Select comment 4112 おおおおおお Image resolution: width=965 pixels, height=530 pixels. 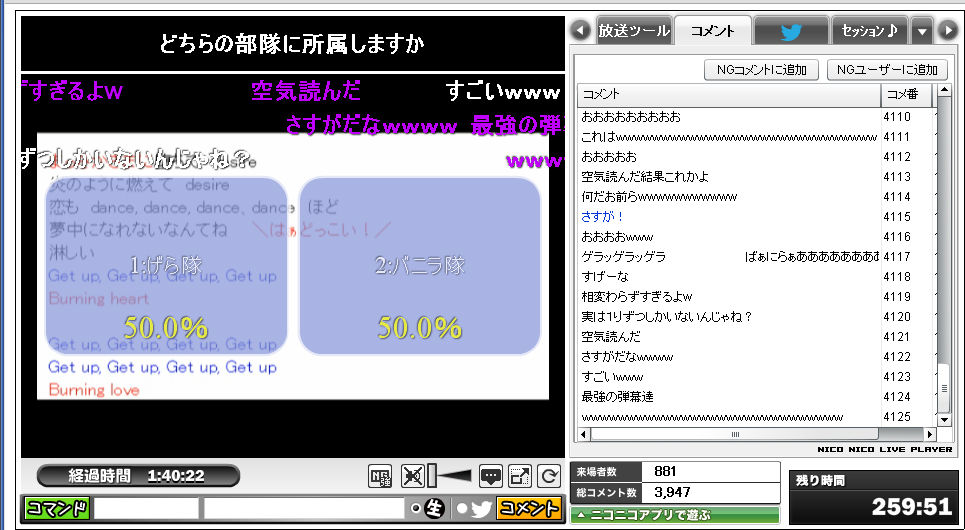click(x=756, y=156)
